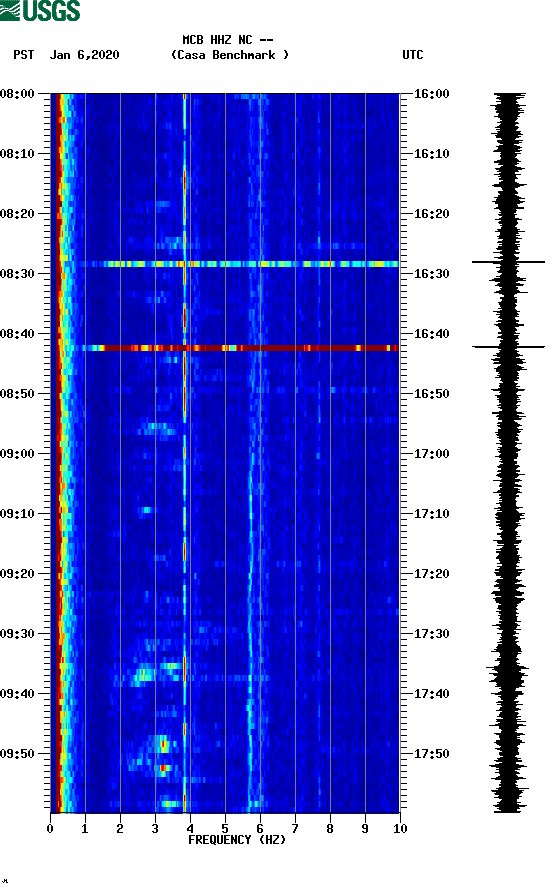Click the 09:10 PST time label
Screen dimensions: 552x892
17,514
